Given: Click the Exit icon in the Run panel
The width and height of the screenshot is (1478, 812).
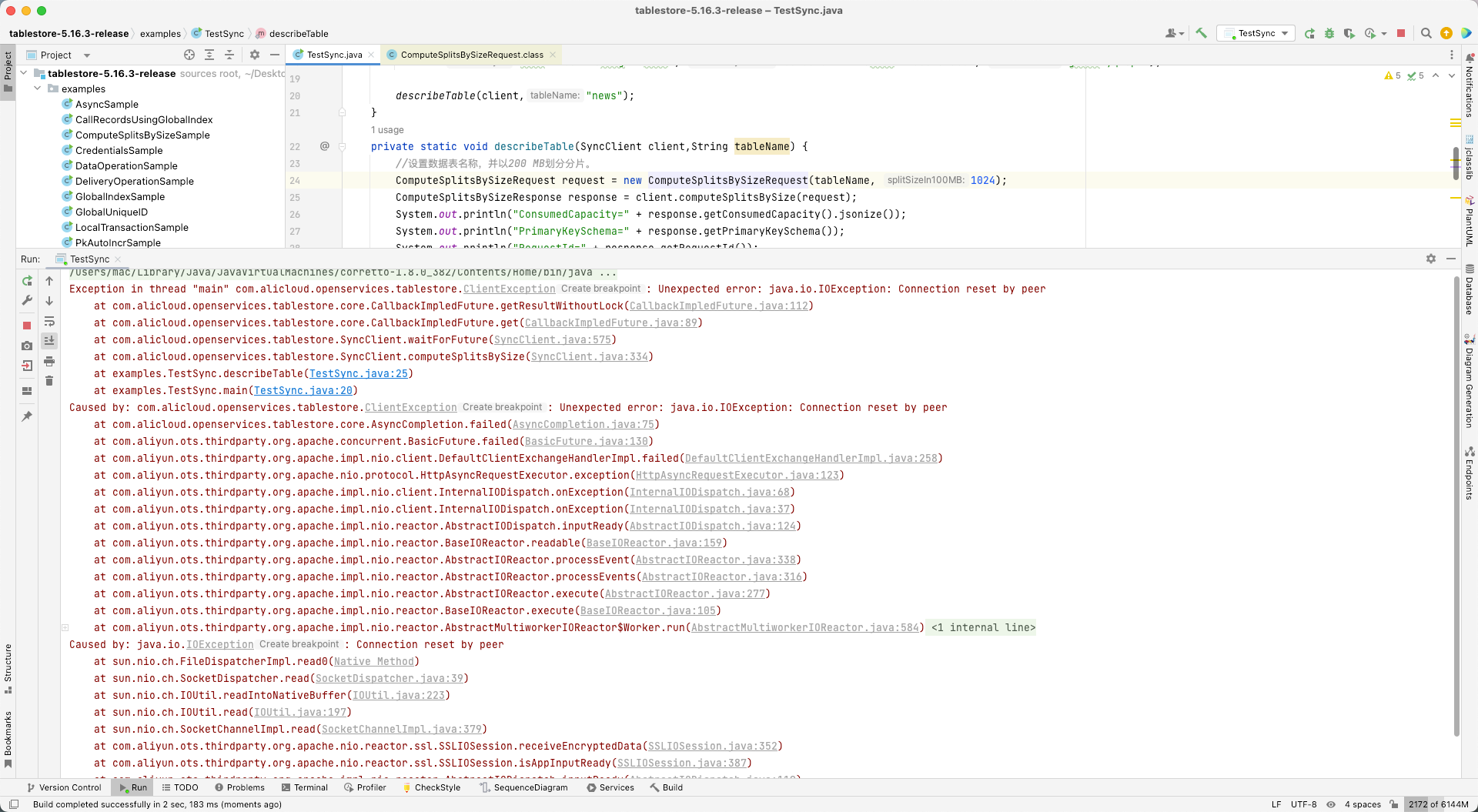Looking at the screenshot, I should pyautogui.click(x=27, y=366).
